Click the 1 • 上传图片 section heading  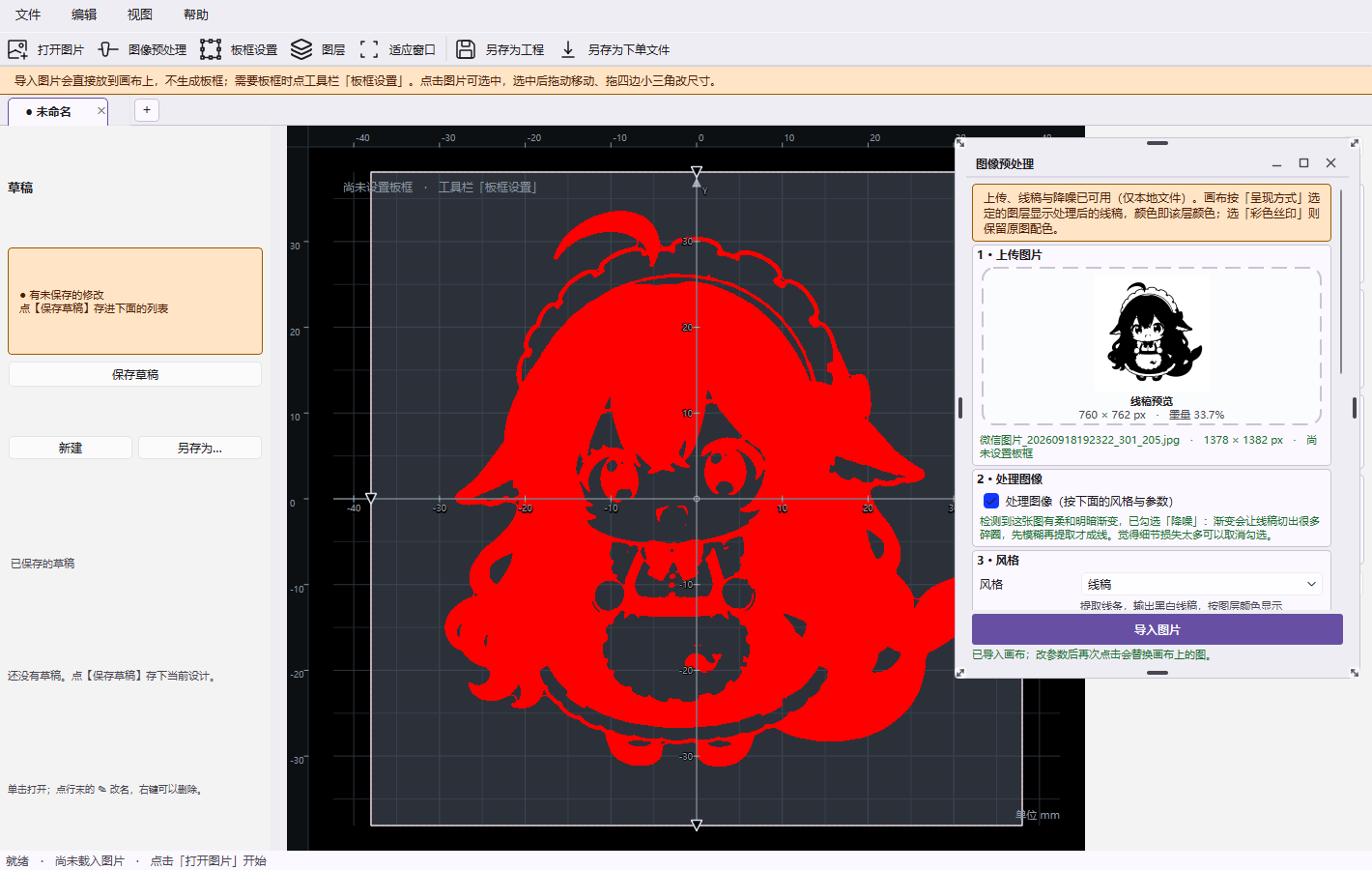[1010, 255]
